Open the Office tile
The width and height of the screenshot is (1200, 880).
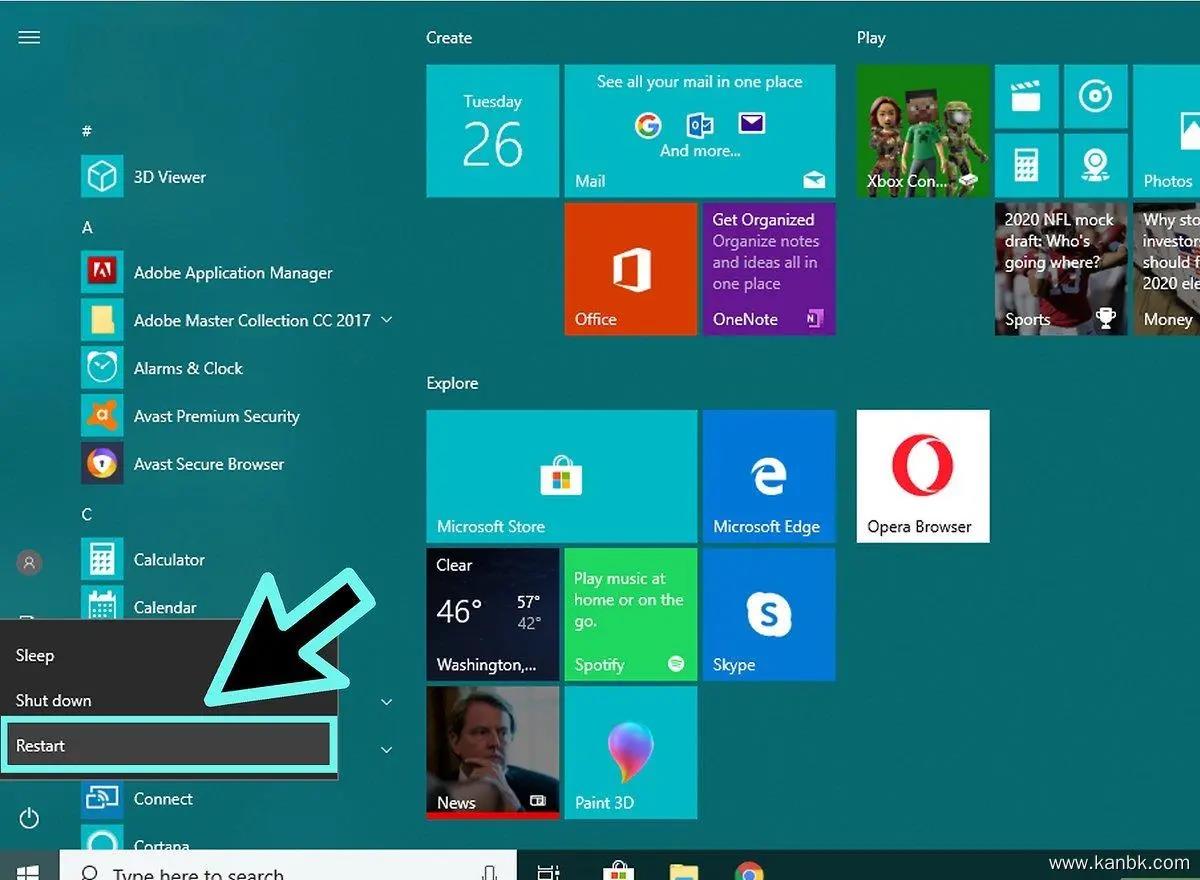[x=630, y=268]
